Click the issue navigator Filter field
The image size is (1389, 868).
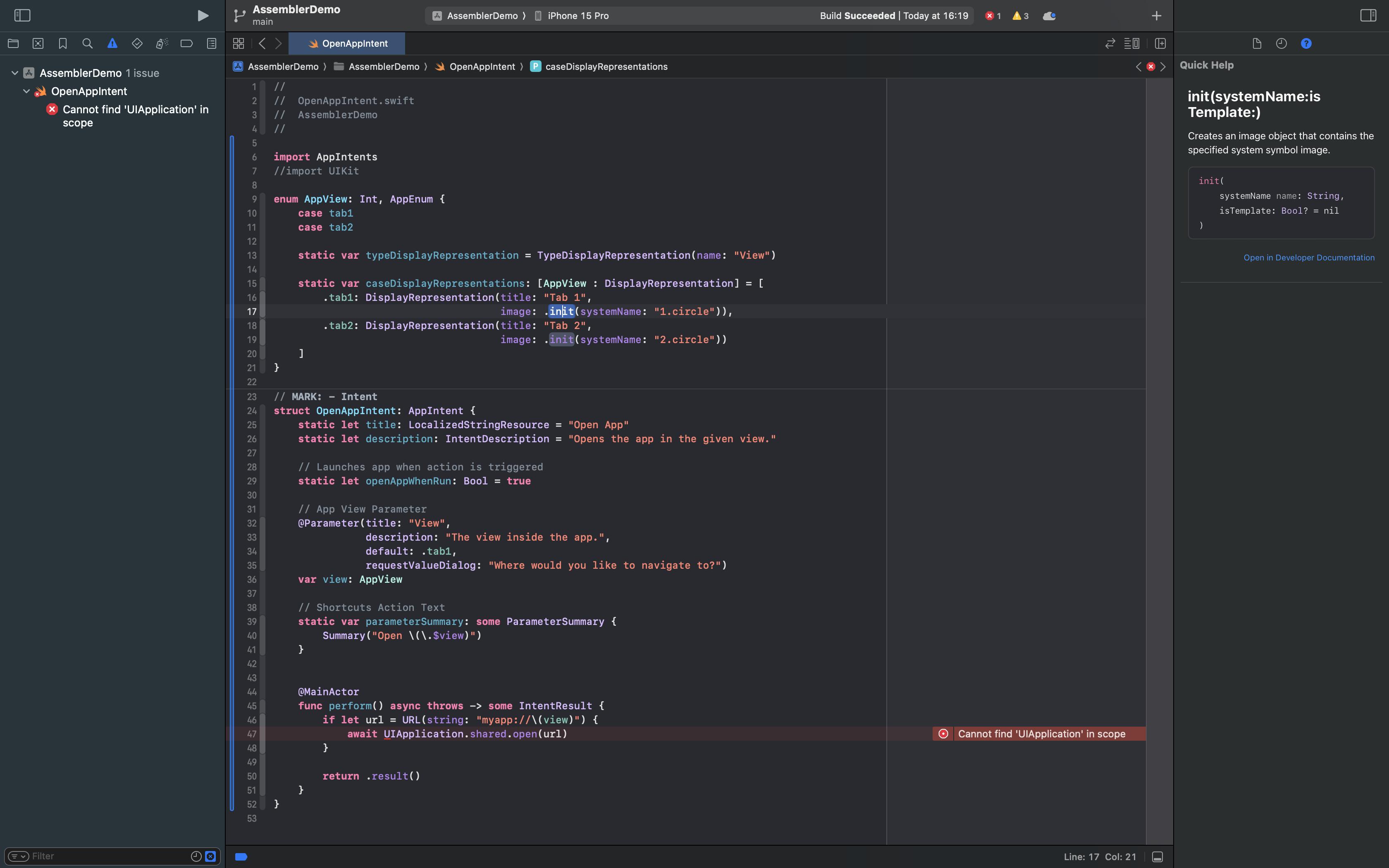[109, 856]
